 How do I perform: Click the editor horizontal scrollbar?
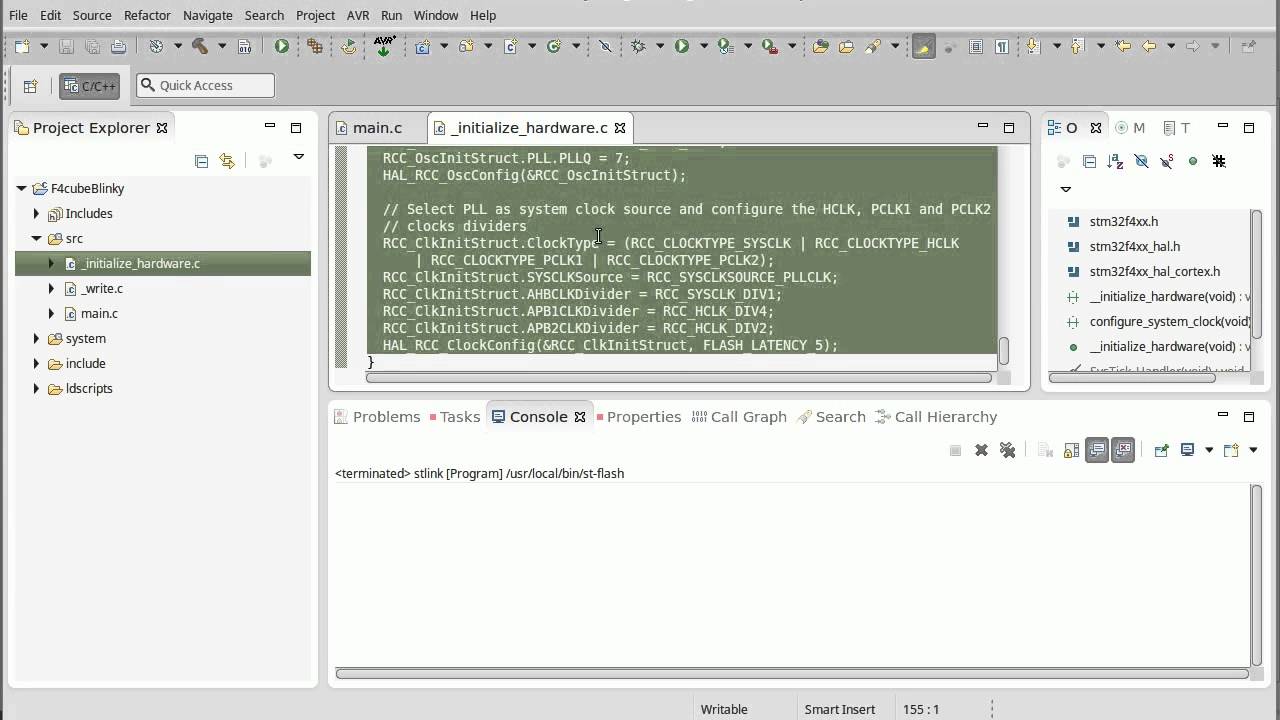(680, 378)
